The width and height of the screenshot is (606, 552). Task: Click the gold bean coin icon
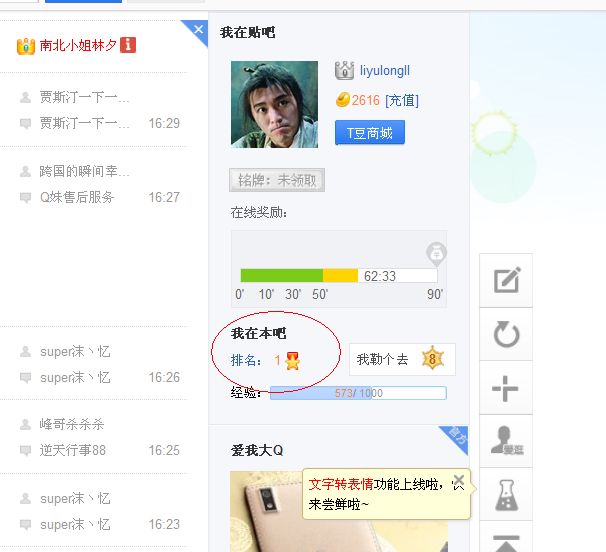coord(342,100)
